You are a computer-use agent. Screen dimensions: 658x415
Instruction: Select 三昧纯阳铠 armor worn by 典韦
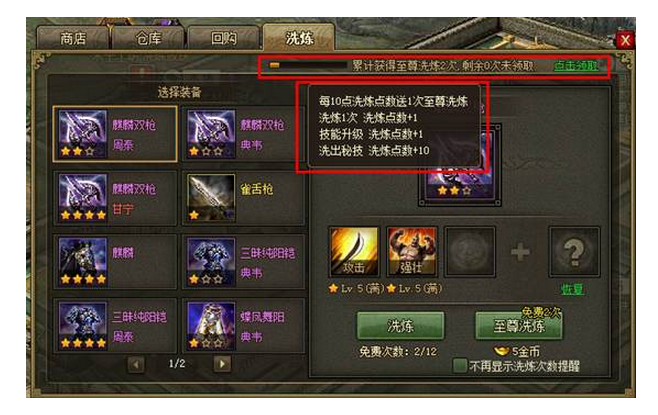(x=243, y=262)
